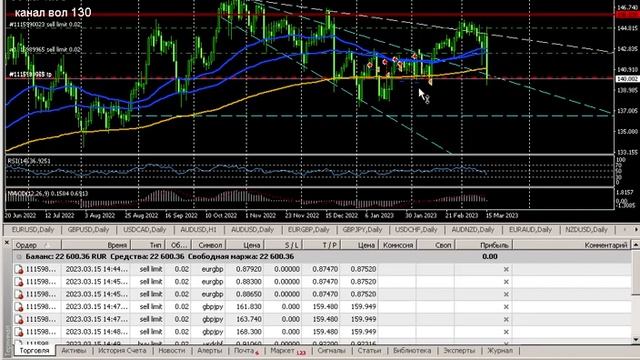The width and height of the screenshot is (640, 360).
Task: Switch to GBPJPY,Daily chart tab
Action: 362,230
